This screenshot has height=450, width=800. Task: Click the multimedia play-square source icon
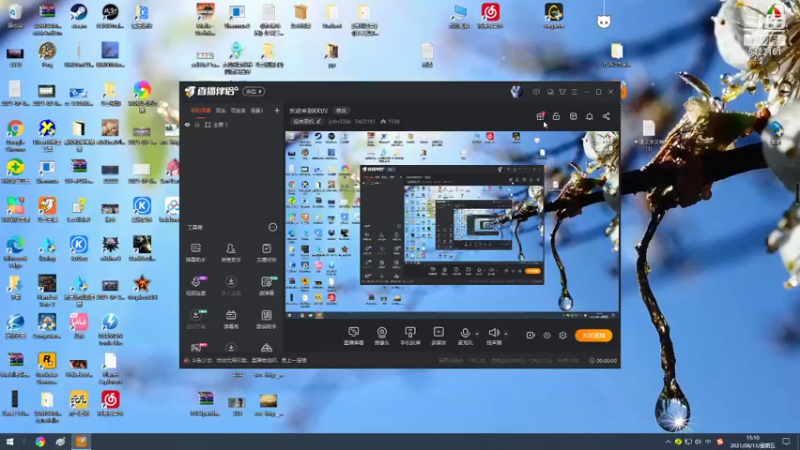click(x=438, y=333)
